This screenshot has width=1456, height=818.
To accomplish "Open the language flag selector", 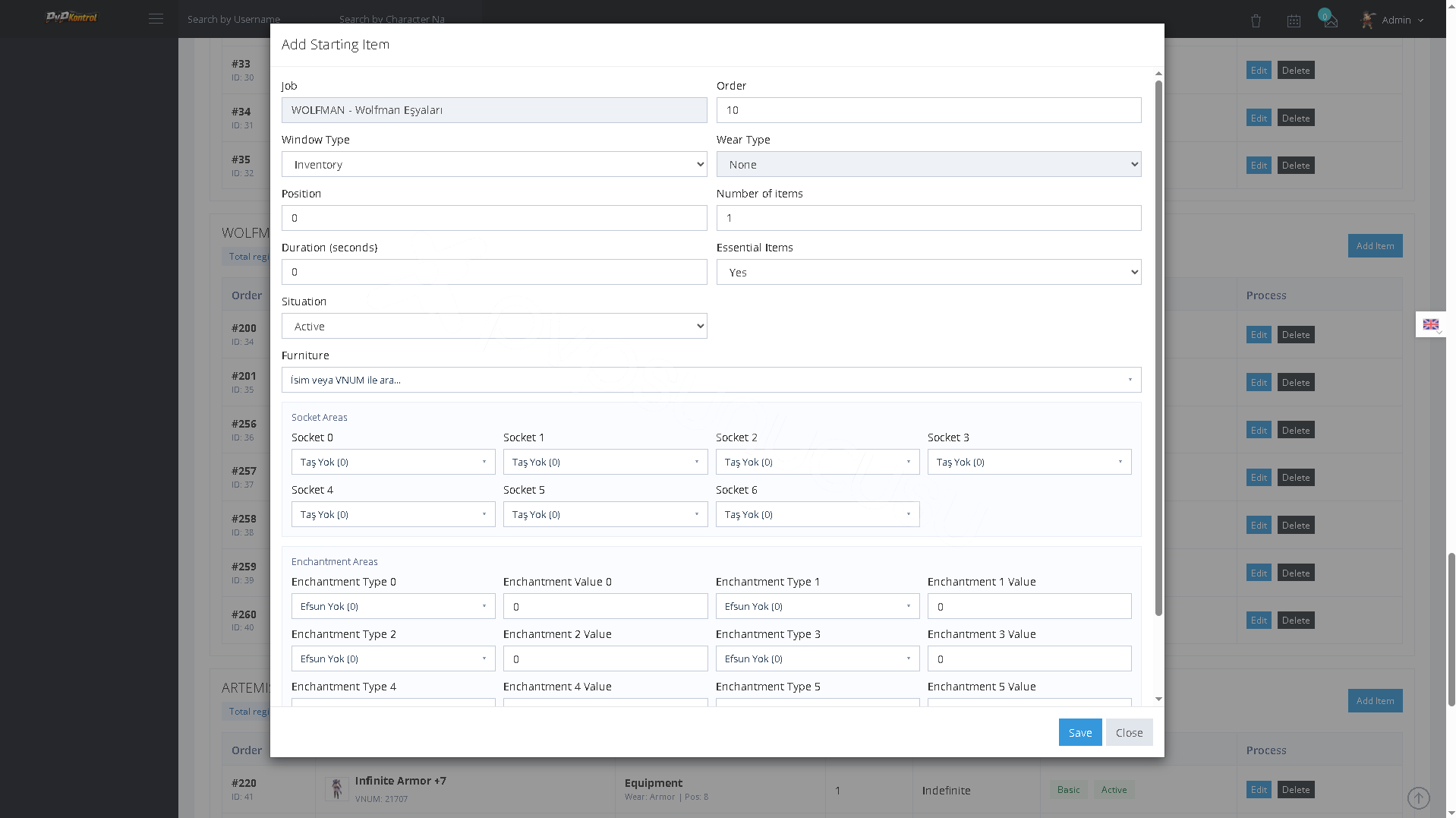I will tap(1430, 324).
